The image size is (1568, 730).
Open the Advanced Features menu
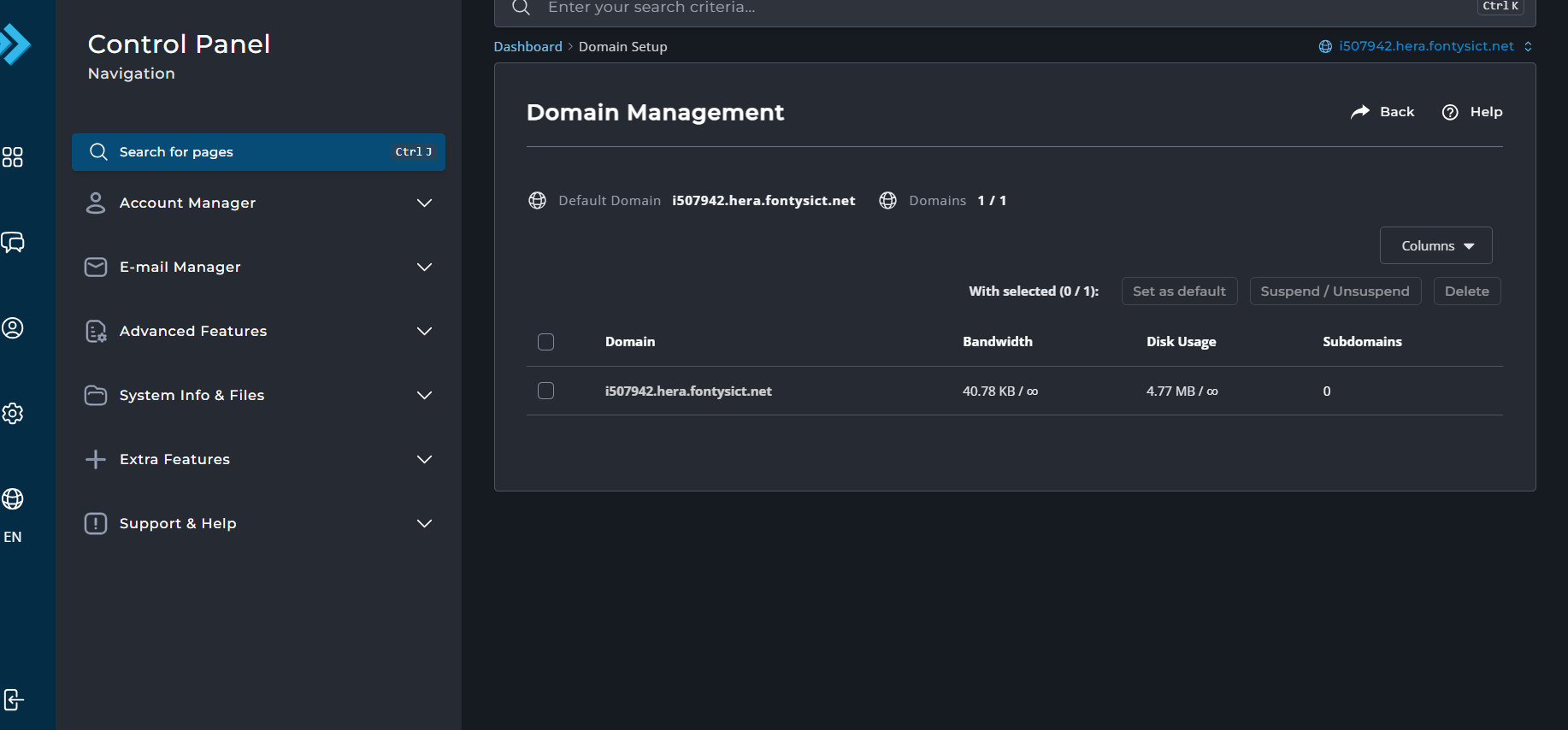coord(258,331)
